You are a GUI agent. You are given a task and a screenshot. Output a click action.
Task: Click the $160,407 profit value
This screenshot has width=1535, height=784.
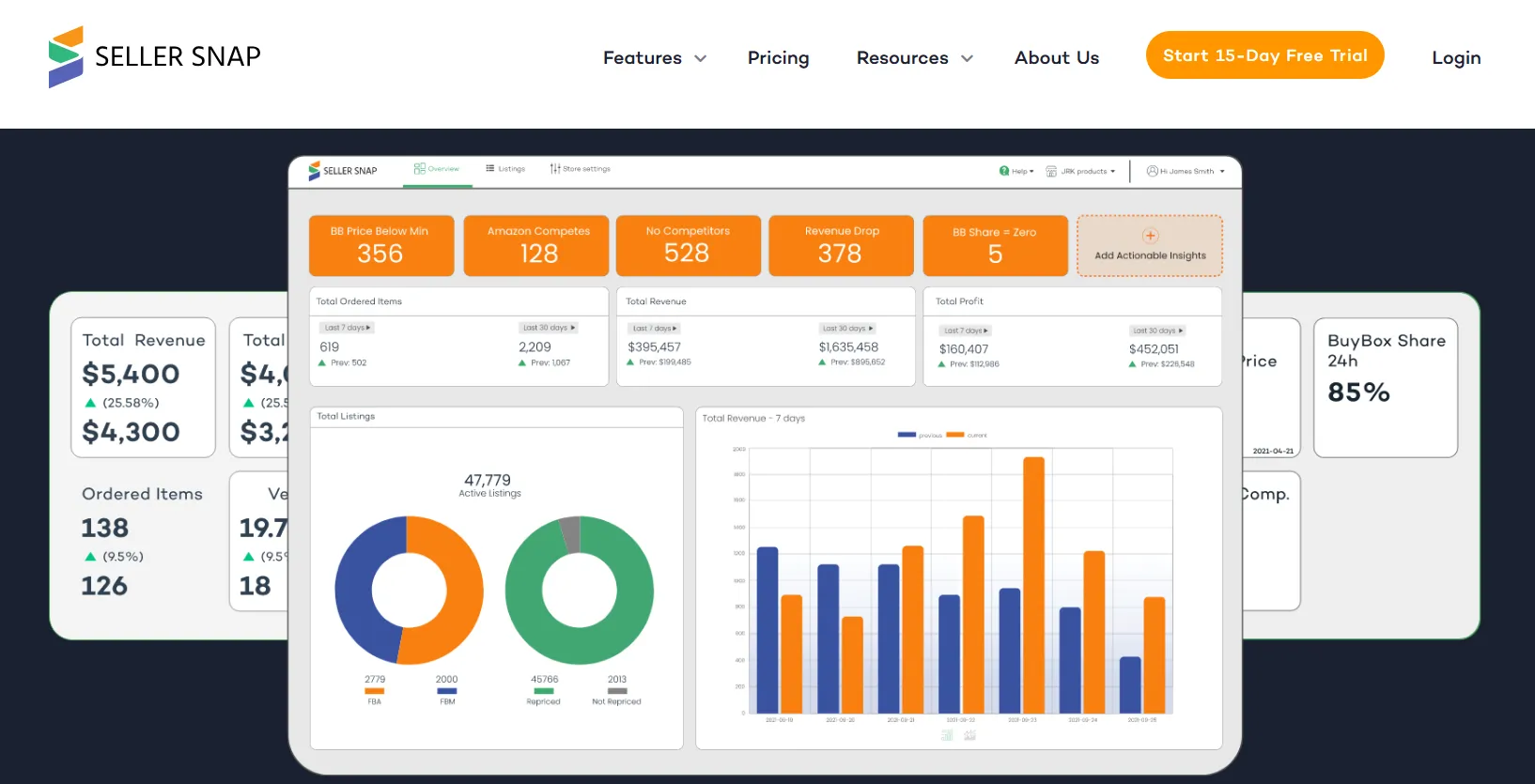tap(964, 348)
